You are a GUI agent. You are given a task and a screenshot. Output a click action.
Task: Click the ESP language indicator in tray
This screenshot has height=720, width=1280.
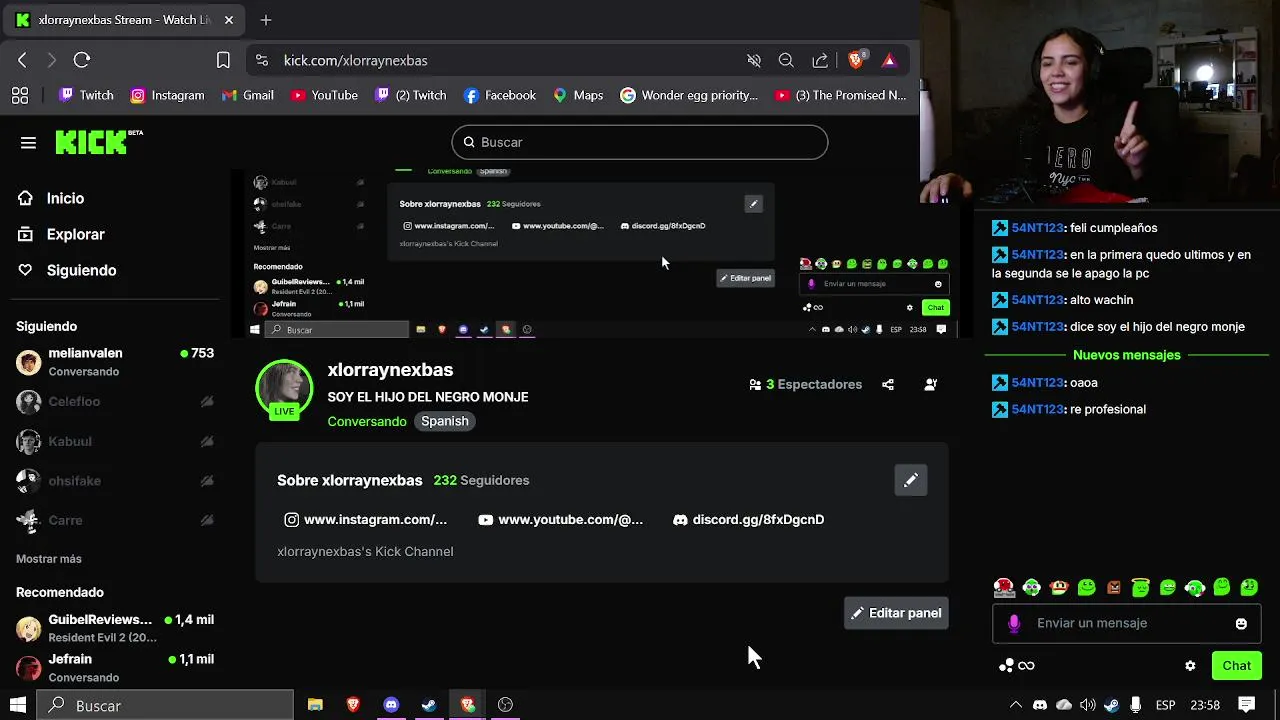(x=1165, y=705)
